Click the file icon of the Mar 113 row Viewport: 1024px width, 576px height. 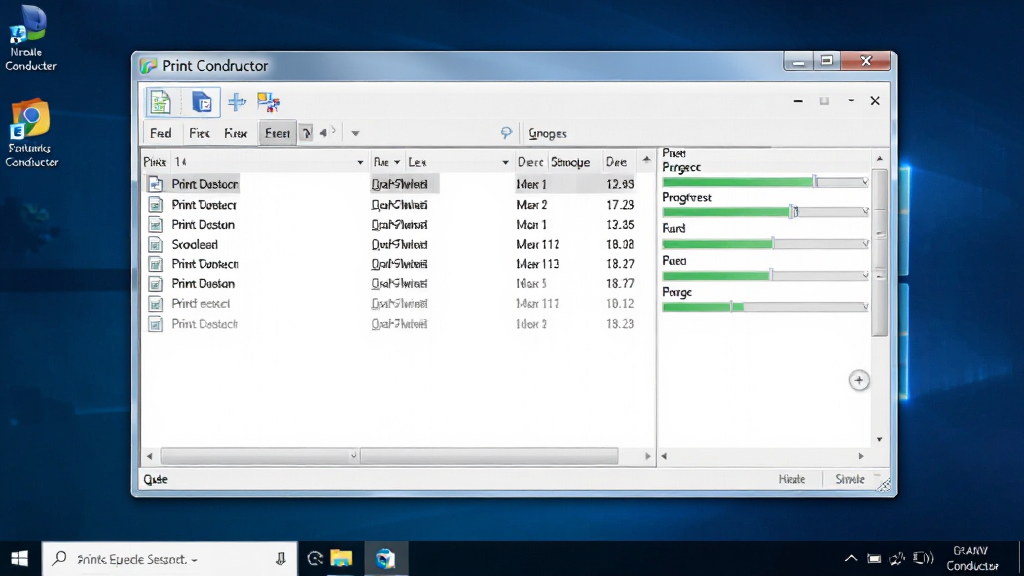155,264
